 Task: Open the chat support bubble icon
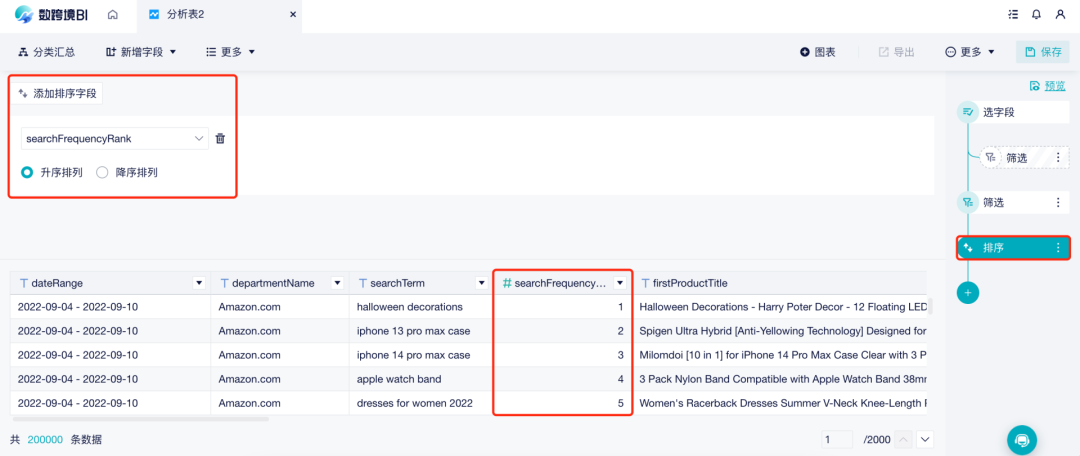click(1022, 439)
